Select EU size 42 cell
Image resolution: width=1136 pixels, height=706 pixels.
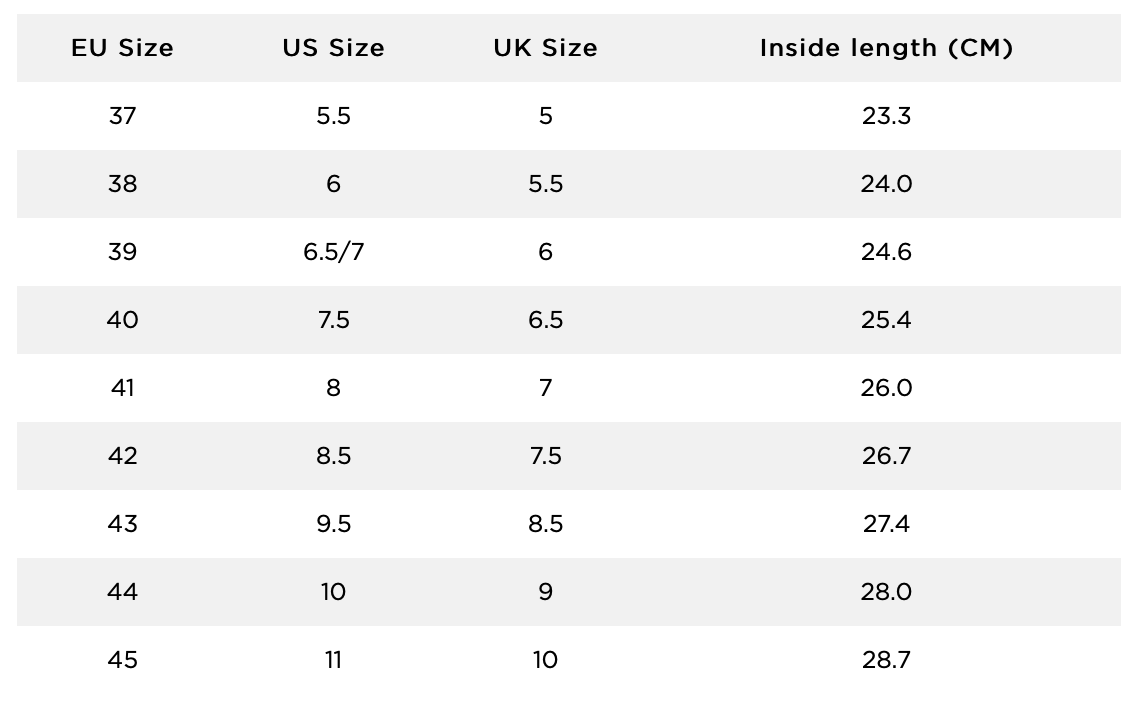click(122, 456)
